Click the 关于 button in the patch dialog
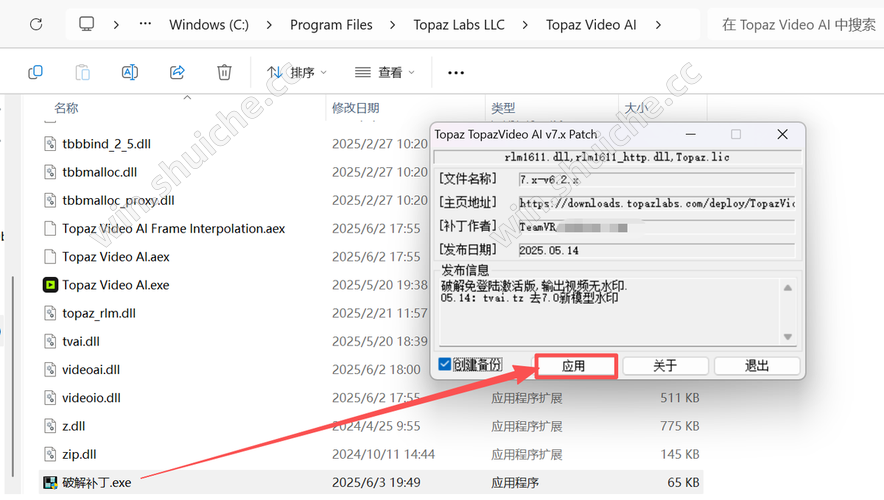 (x=665, y=366)
